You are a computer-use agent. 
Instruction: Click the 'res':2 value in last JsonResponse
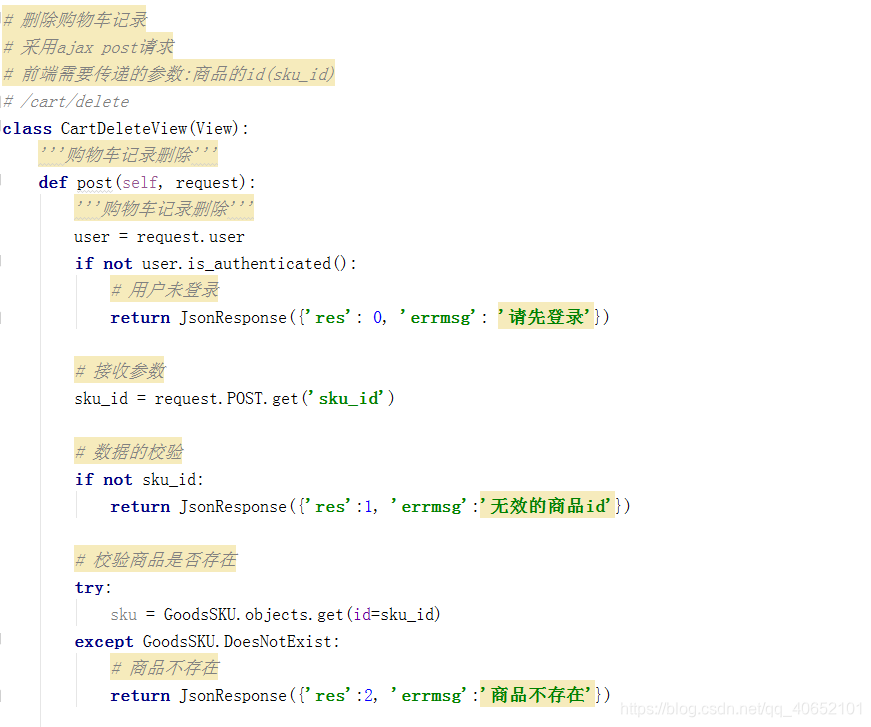tap(368, 695)
